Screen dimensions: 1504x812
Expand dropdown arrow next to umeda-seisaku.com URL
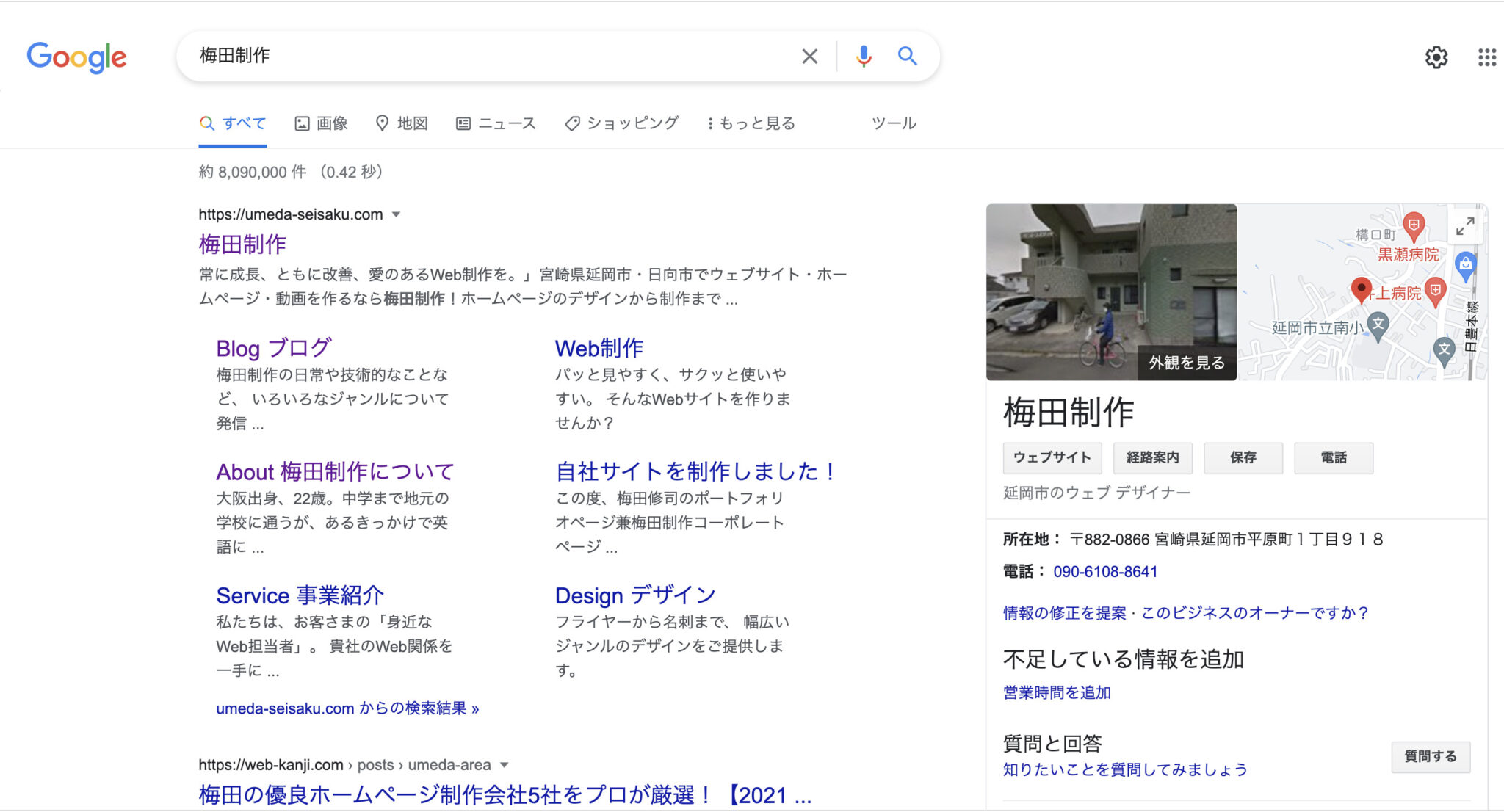pos(397,214)
